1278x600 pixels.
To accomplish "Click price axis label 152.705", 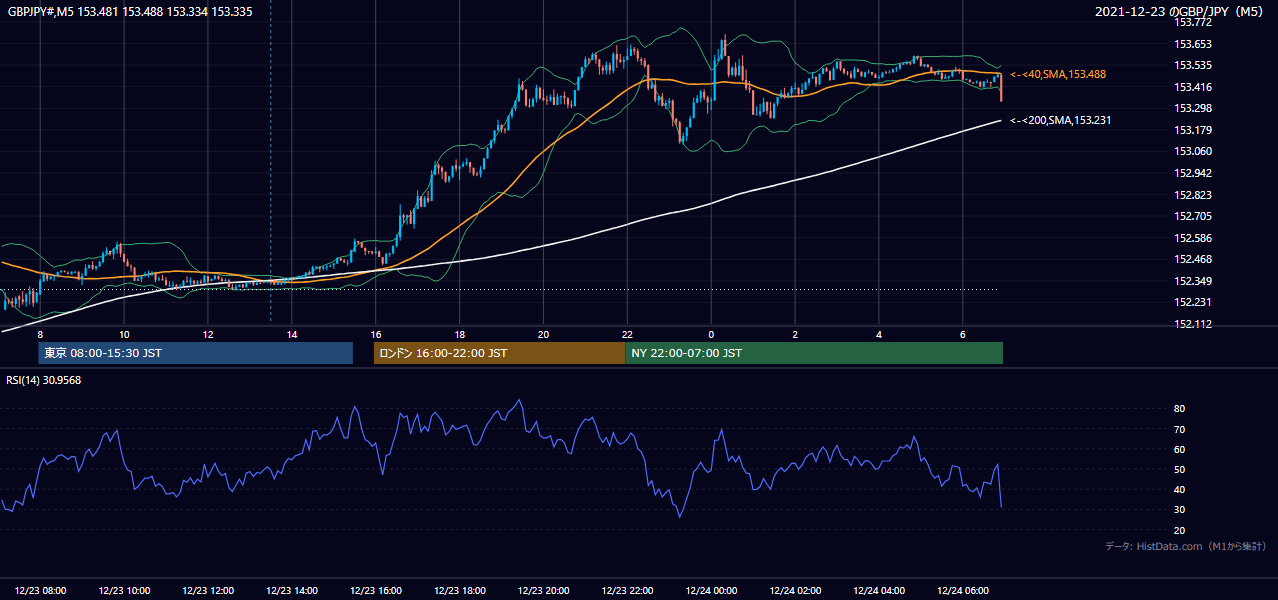I will [1192, 216].
